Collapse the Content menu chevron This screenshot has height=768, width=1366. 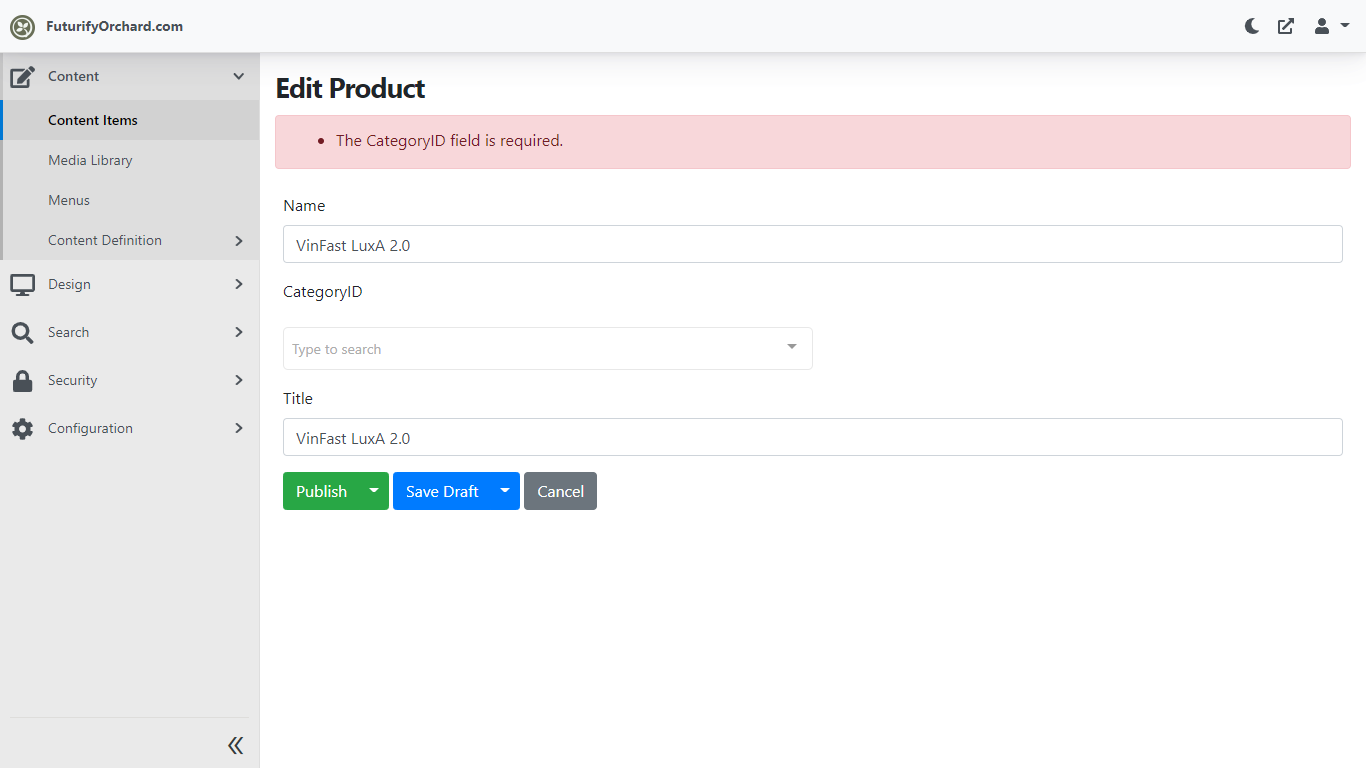(238, 76)
